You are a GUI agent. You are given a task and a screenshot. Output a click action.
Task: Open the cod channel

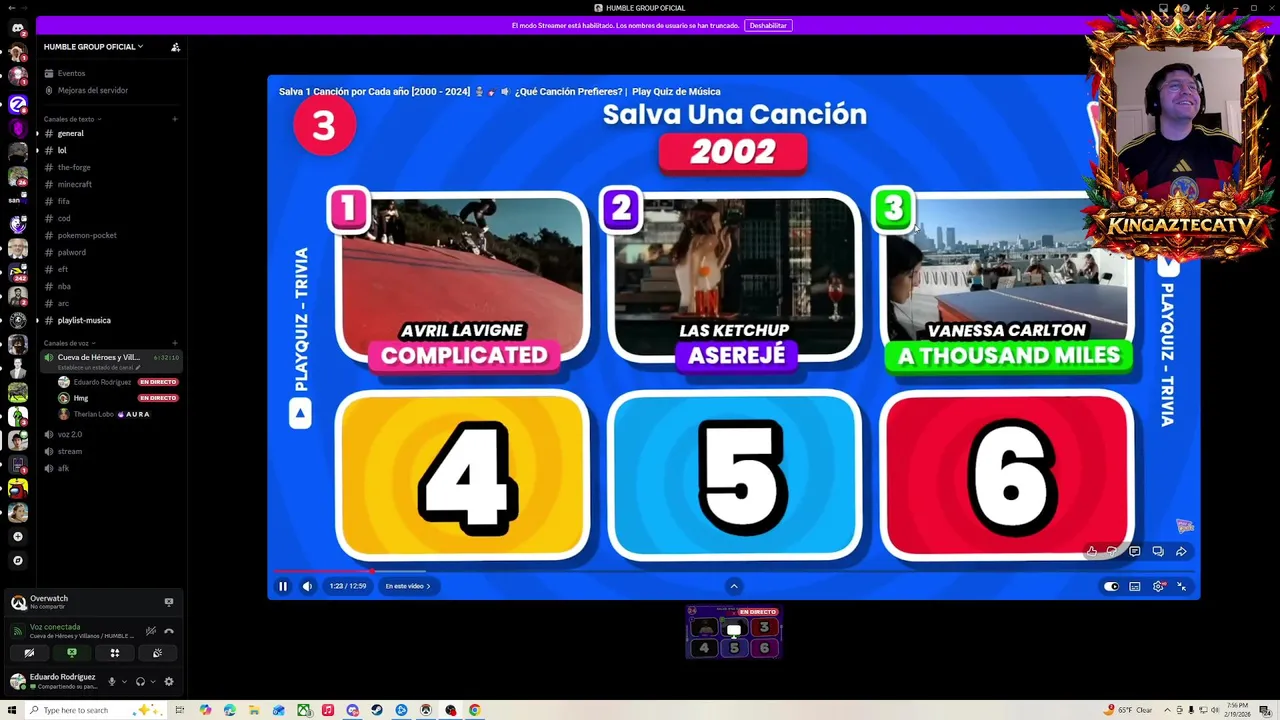pyautogui.click(x=110, y=218)
